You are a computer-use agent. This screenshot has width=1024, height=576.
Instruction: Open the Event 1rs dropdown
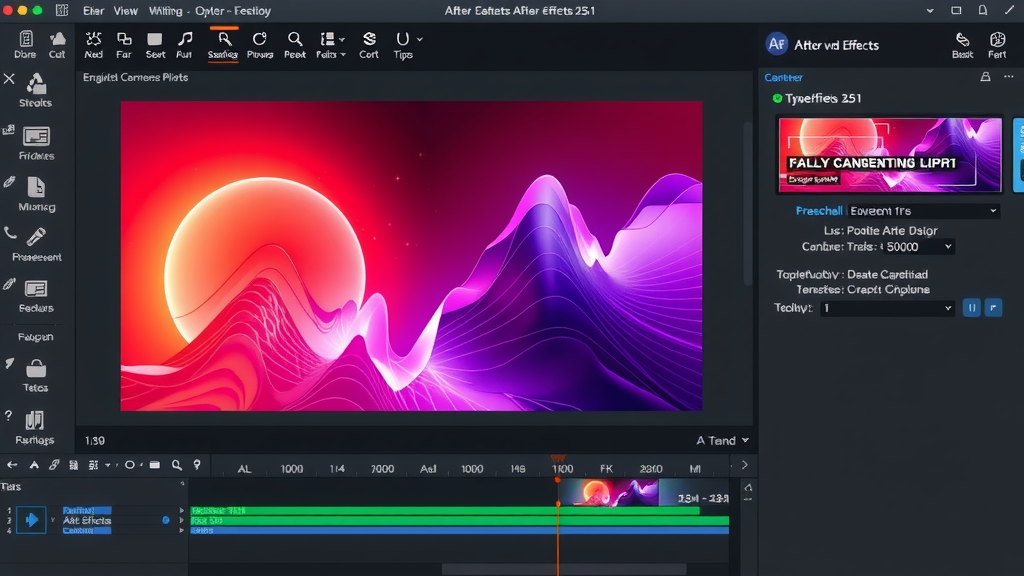[923, 211]
